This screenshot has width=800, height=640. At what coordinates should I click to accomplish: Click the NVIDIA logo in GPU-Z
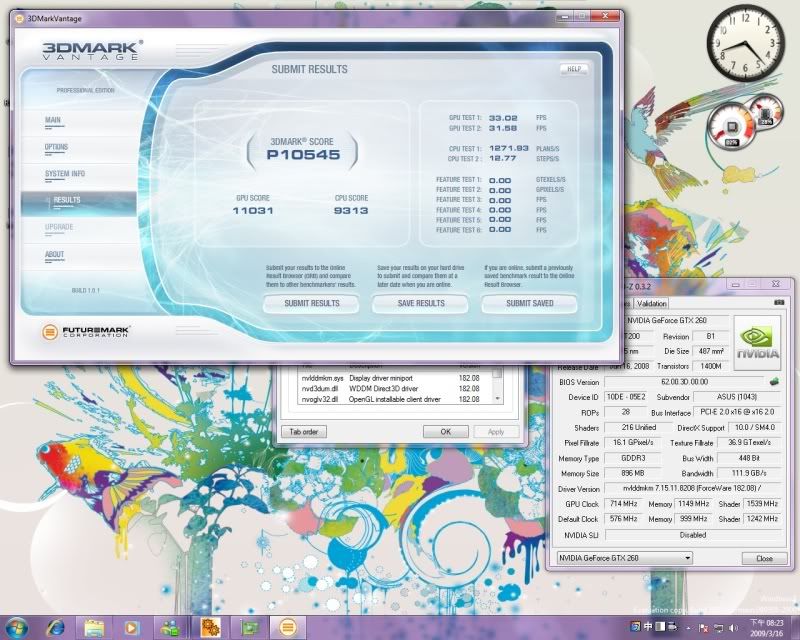click(757, 343)
